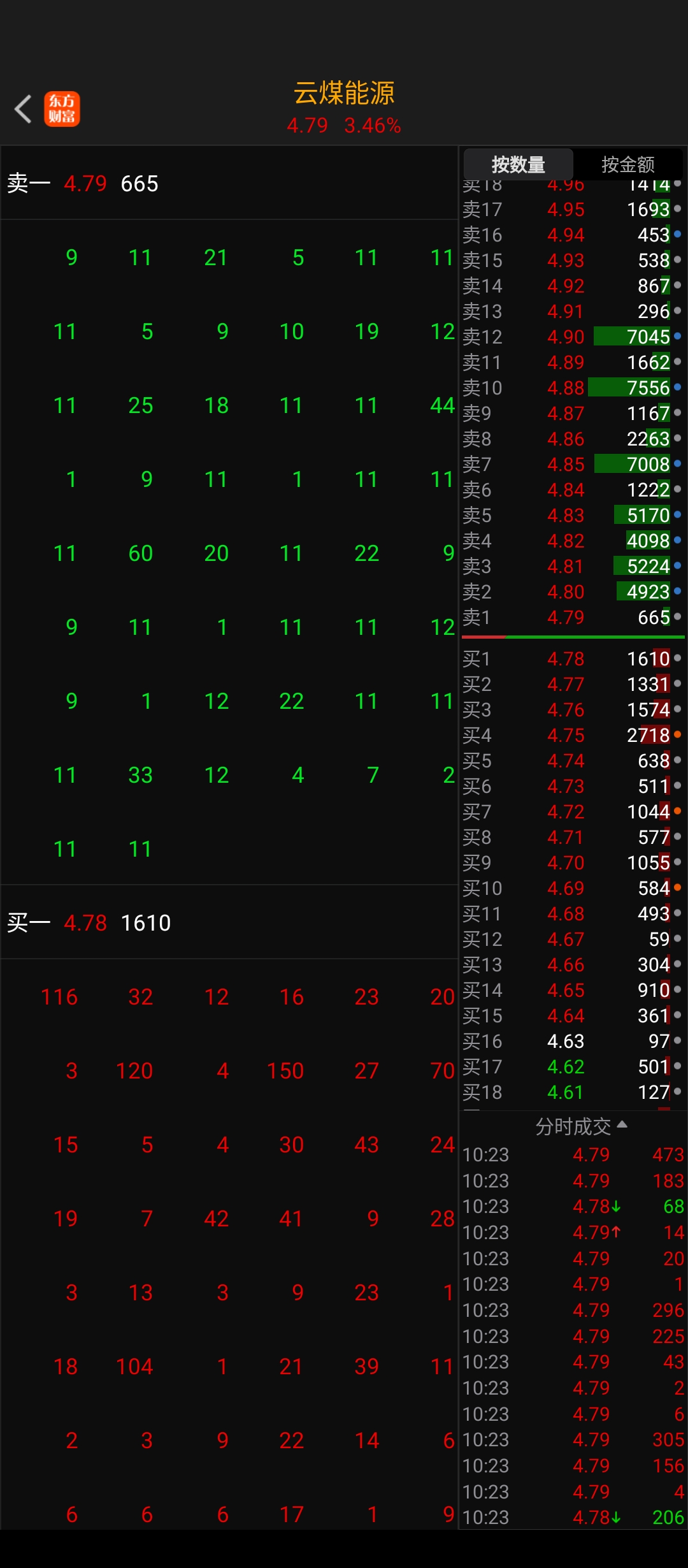
Task: Tap the red 150 buy order cell
Action: (x=285, y=1070)
